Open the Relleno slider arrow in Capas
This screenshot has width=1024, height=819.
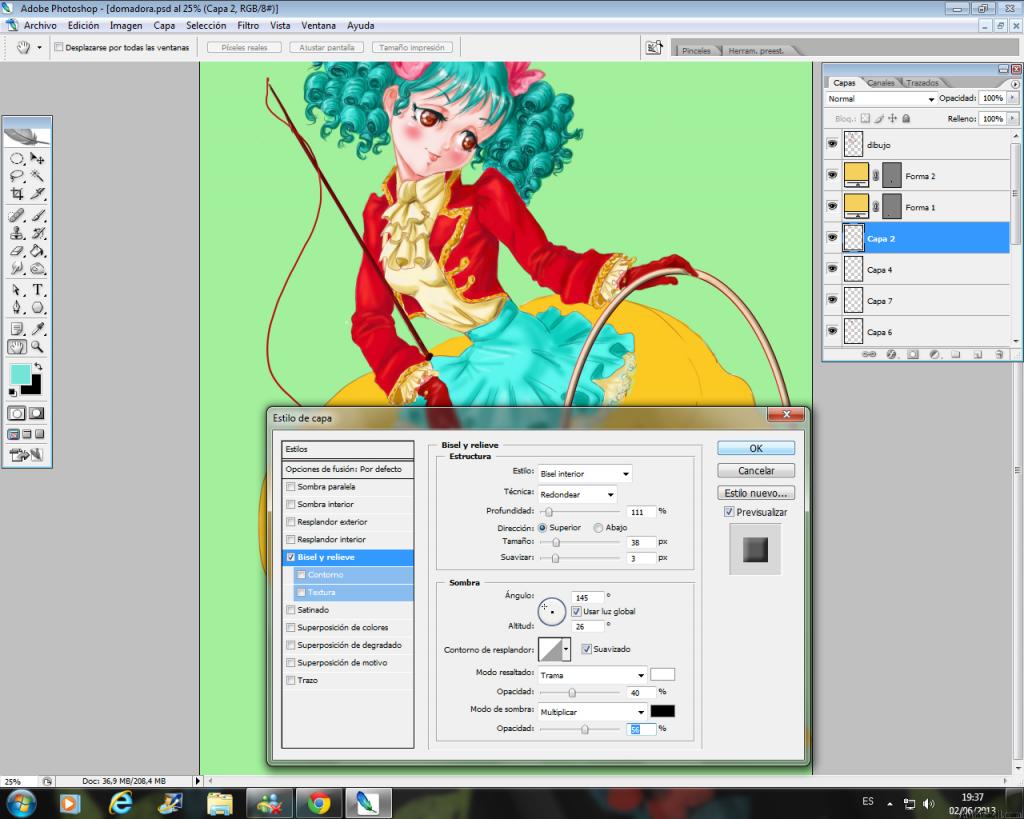tap(1012, 119)
